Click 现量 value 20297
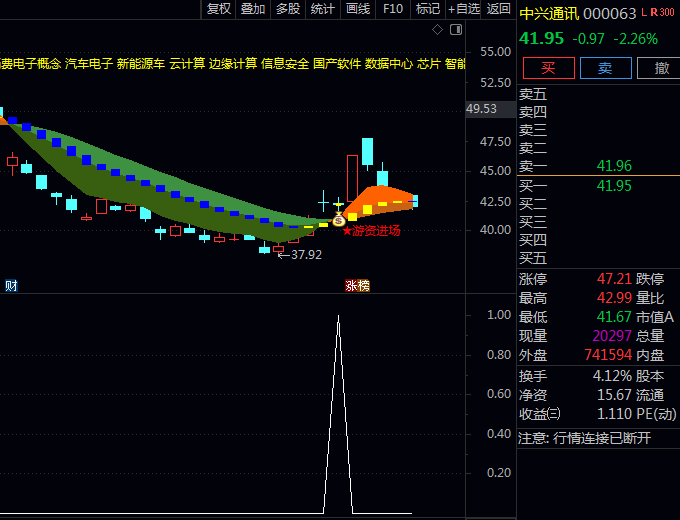 pyautogui.click(x=612, y=336)
